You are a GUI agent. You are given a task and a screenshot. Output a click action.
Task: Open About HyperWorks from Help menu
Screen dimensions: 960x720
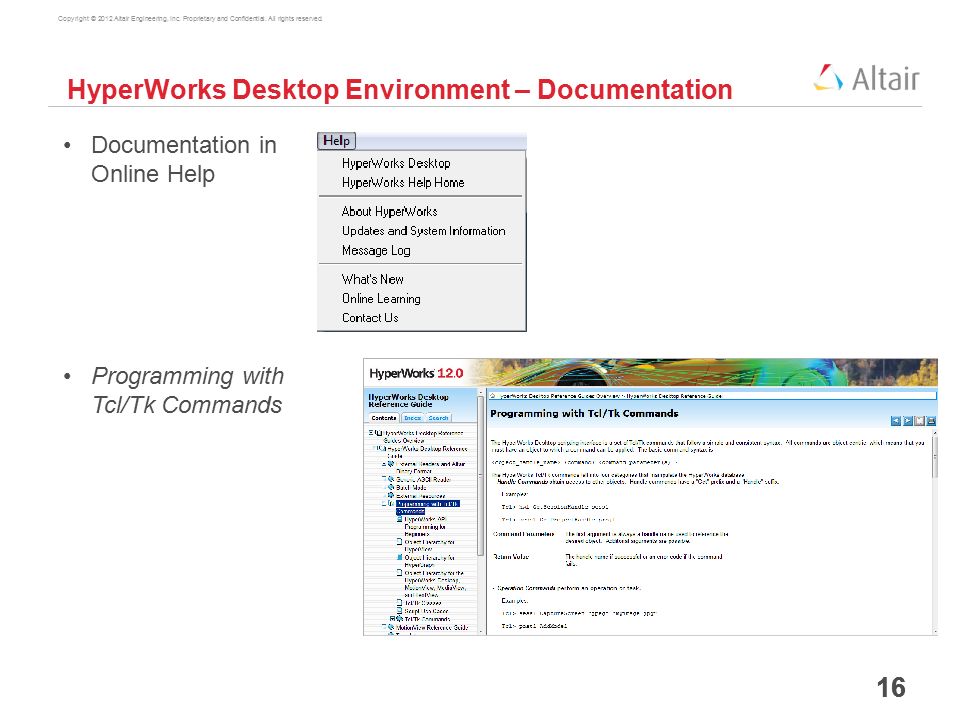(389, 211)
